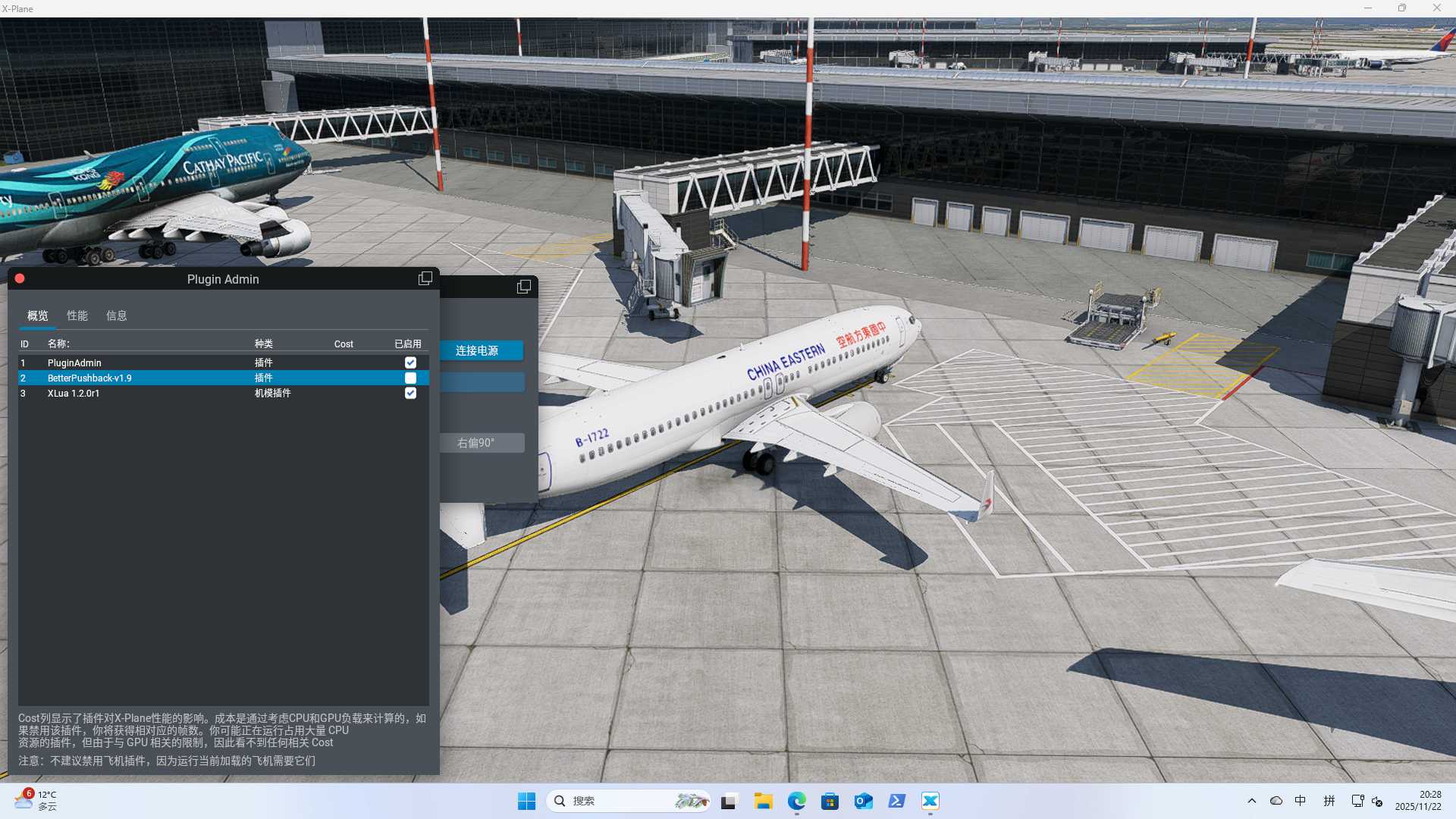Click the X-Plane taskbar icon
The height and width of the screenshot is (819, 1456).
click(x=930, y=801)
